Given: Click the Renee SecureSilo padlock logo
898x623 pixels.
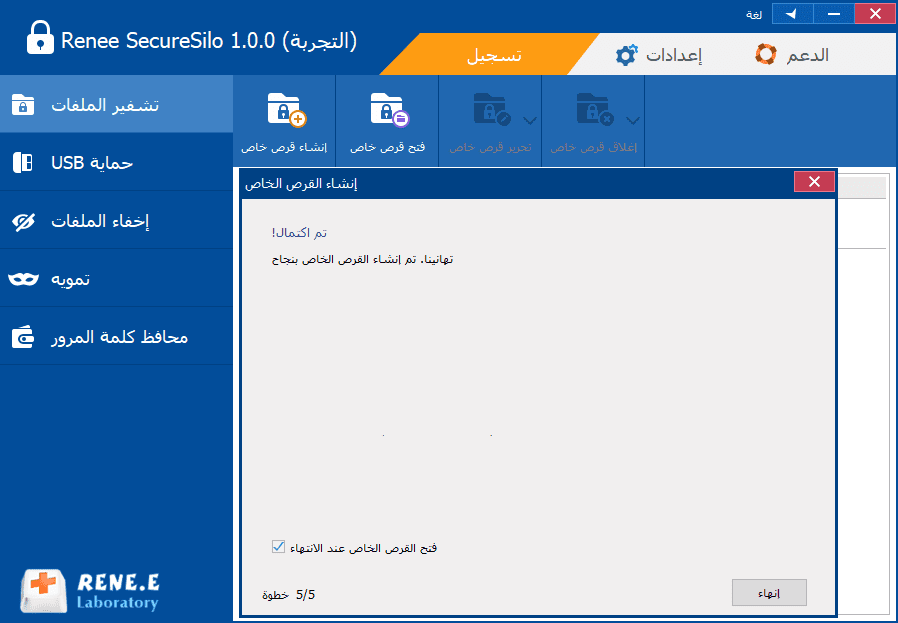Looking at the screenshot, I should pyautogui.click(x=40, y=38).
